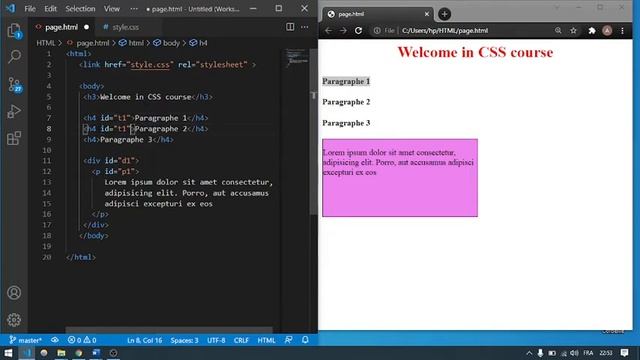Open File Explorer from the taskbar
This screenshot has height=360, width=640.
pos(61,353)
